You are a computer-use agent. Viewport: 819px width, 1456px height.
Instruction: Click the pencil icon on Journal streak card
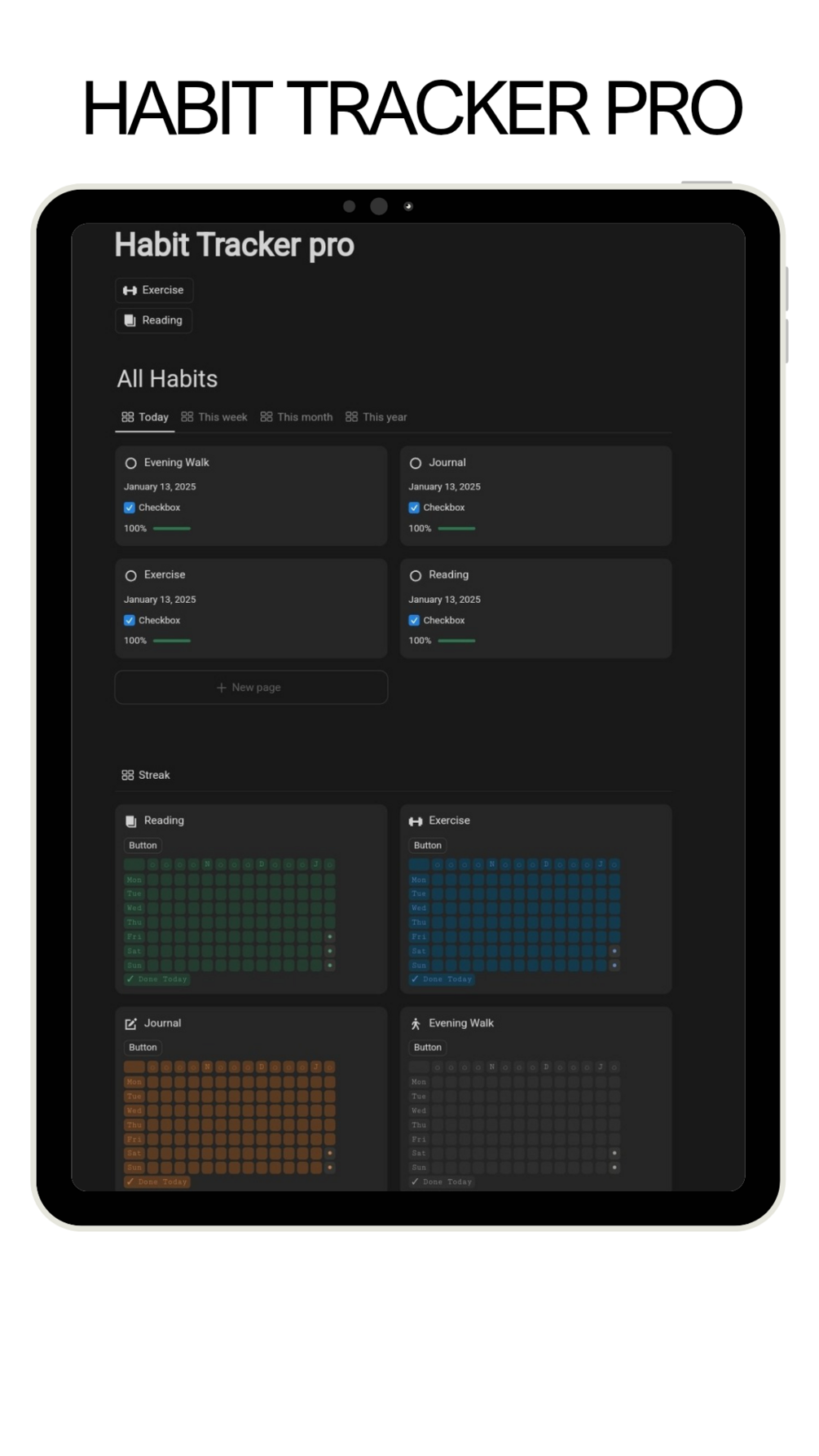[130, 1023]
